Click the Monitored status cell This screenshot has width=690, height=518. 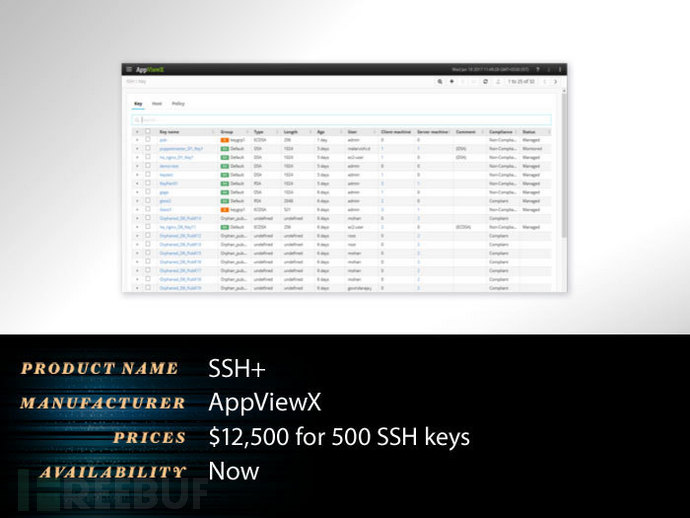click(x=532, y=149)
